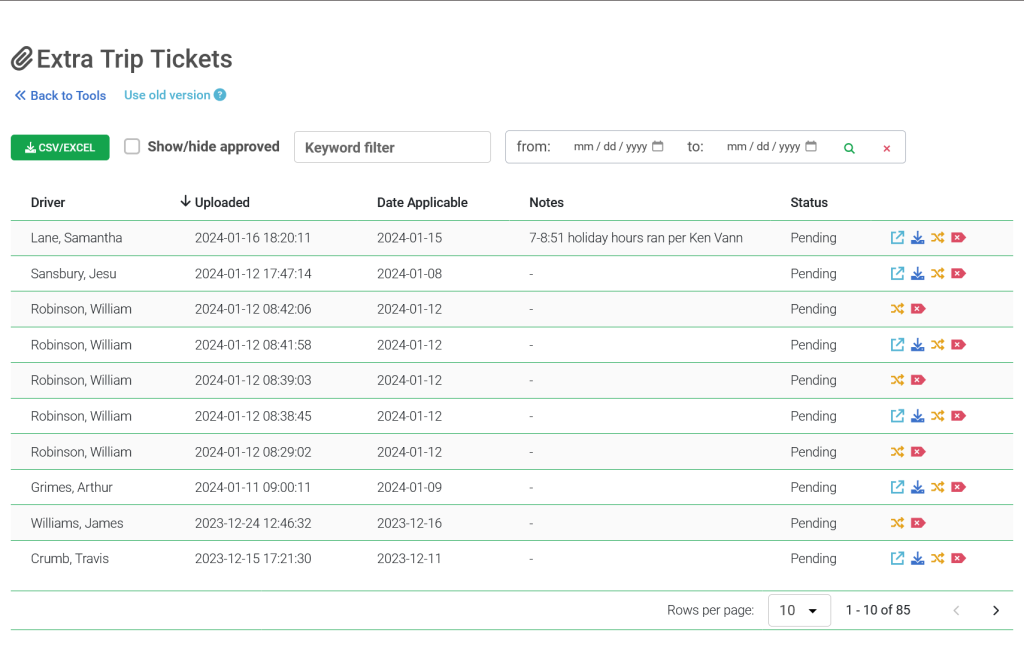Screen dimensions: 1024x672
Task: Download Jesu Sansbury's ticket file
Action: pos(917,274)
